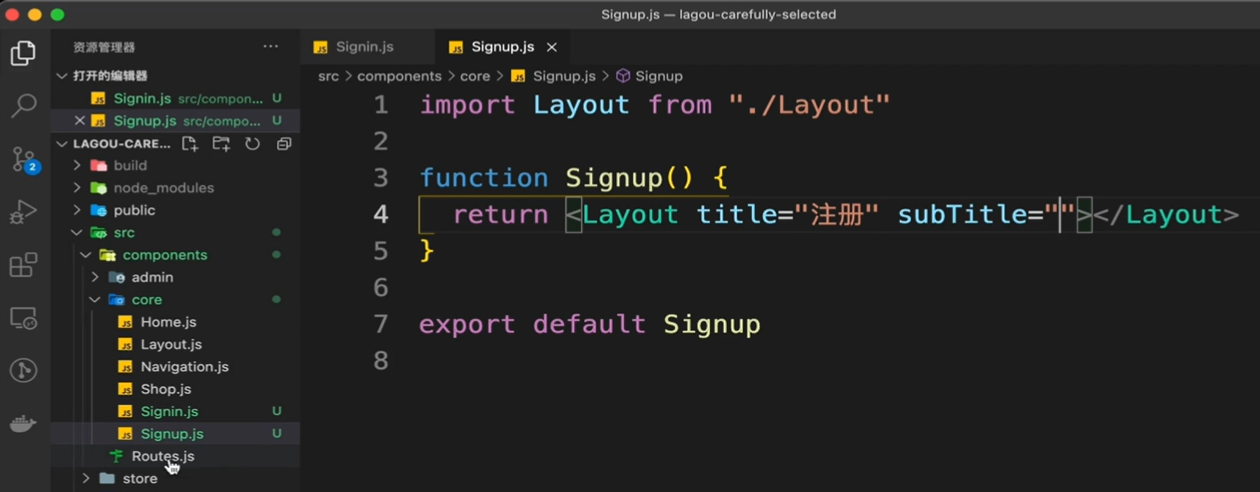Open Signin.js in the core folder

169,411
